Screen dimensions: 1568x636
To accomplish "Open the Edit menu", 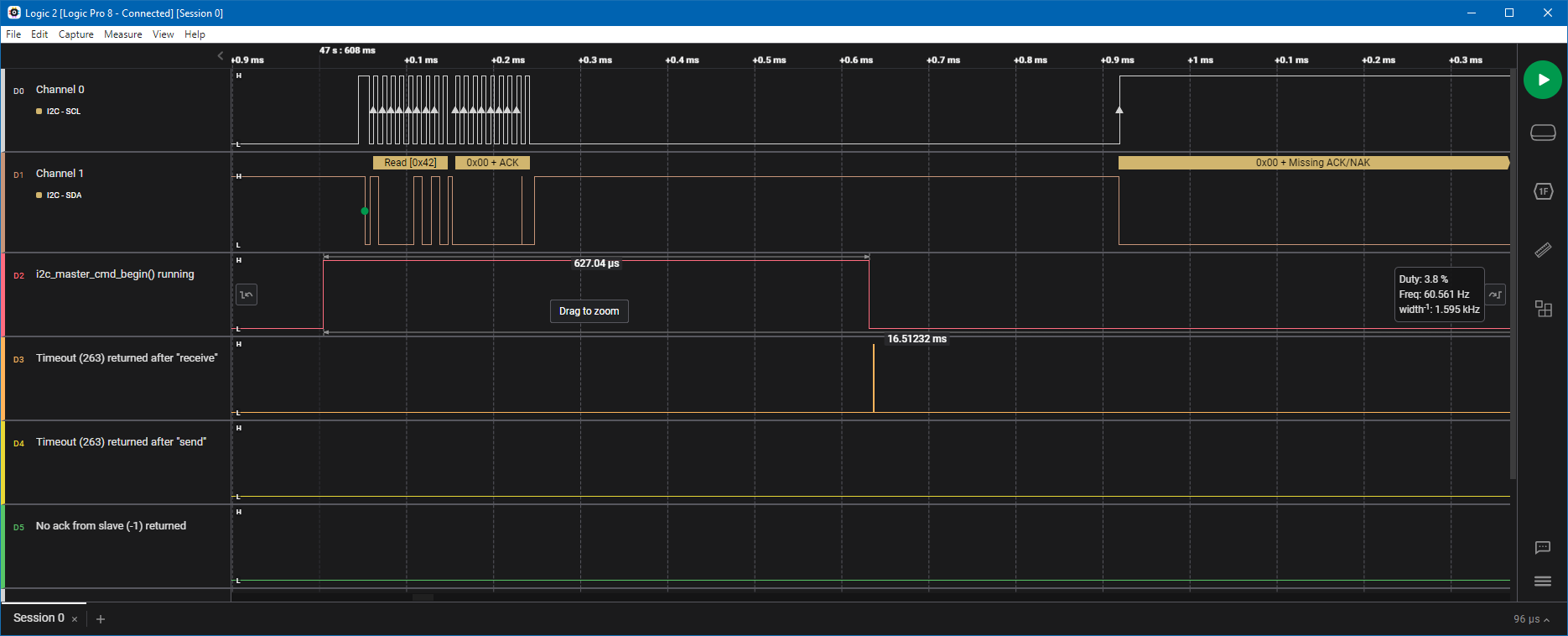I will tap(39, 34).
